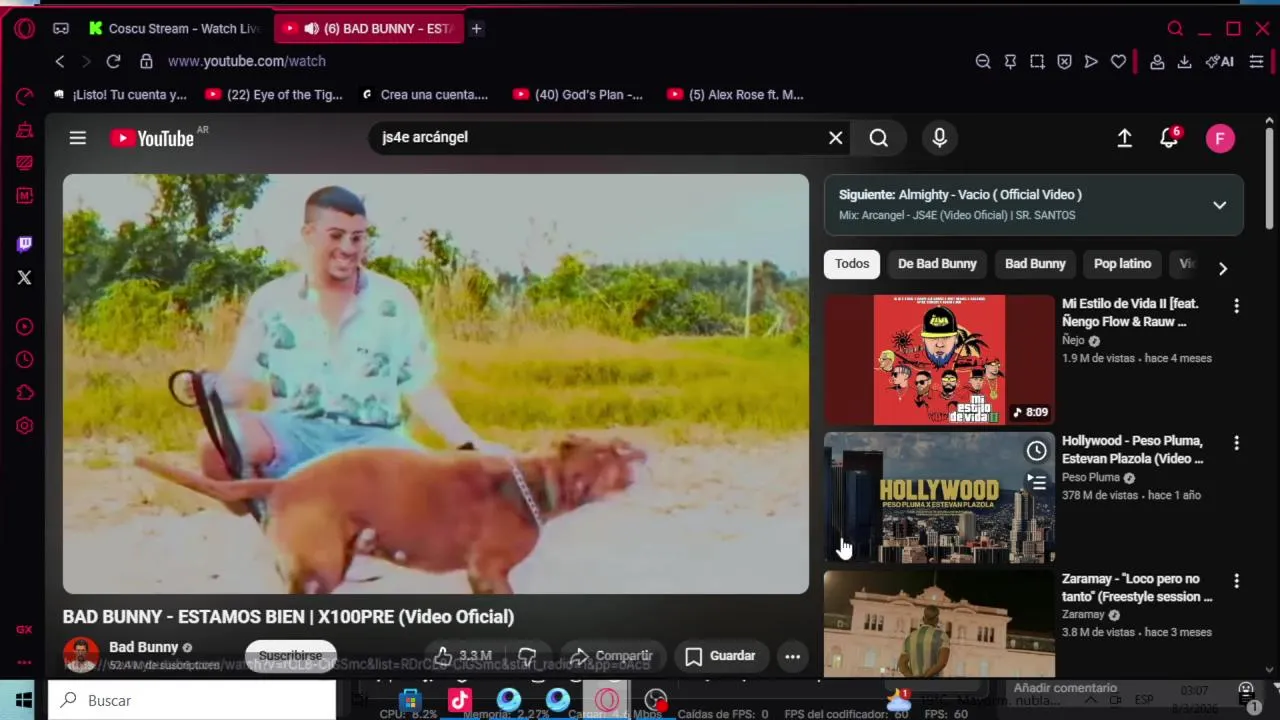Switch to the Coscu Stream tab

[x=174, y=29]
